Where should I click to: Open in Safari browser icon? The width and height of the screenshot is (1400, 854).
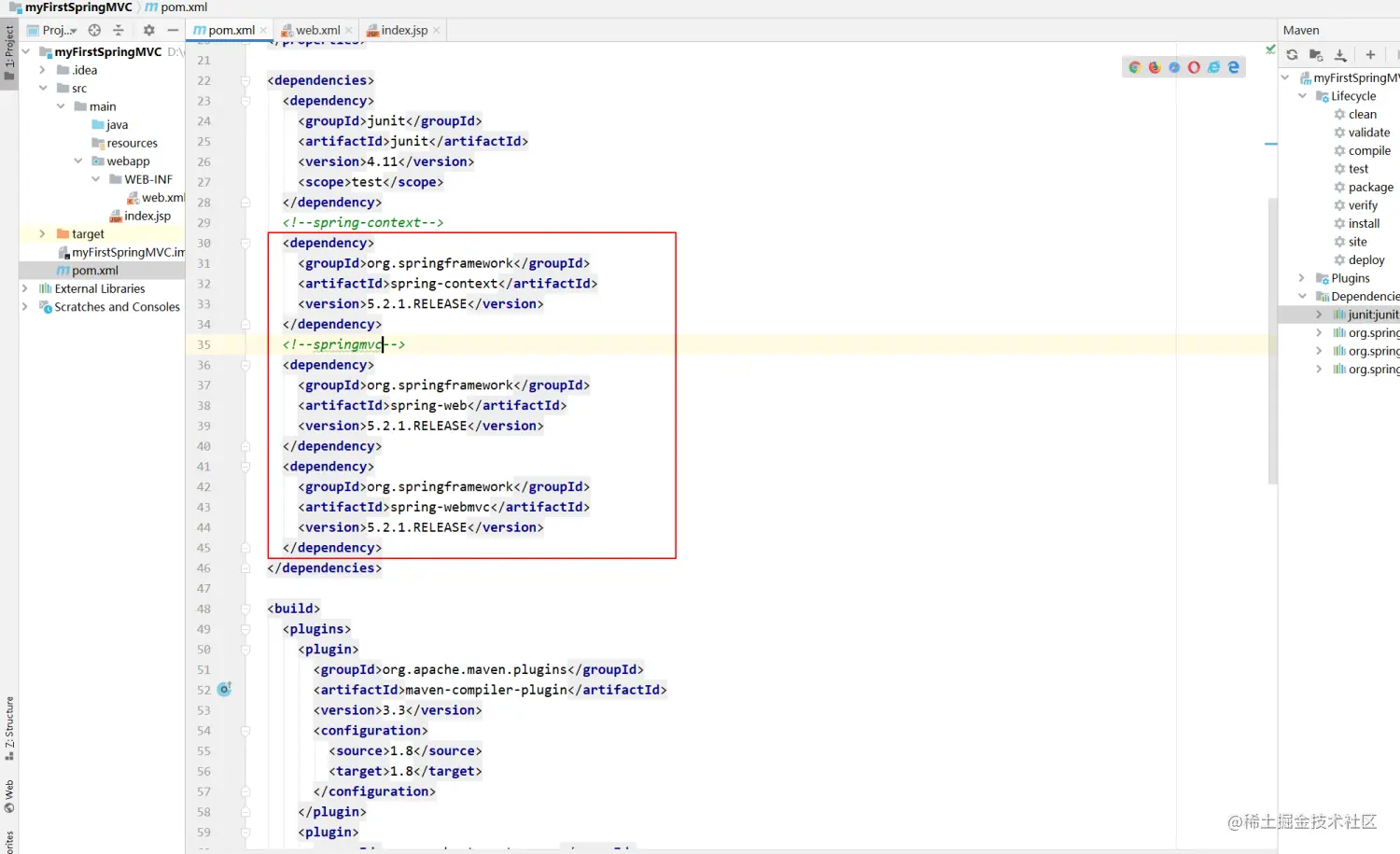[1174, 67]
